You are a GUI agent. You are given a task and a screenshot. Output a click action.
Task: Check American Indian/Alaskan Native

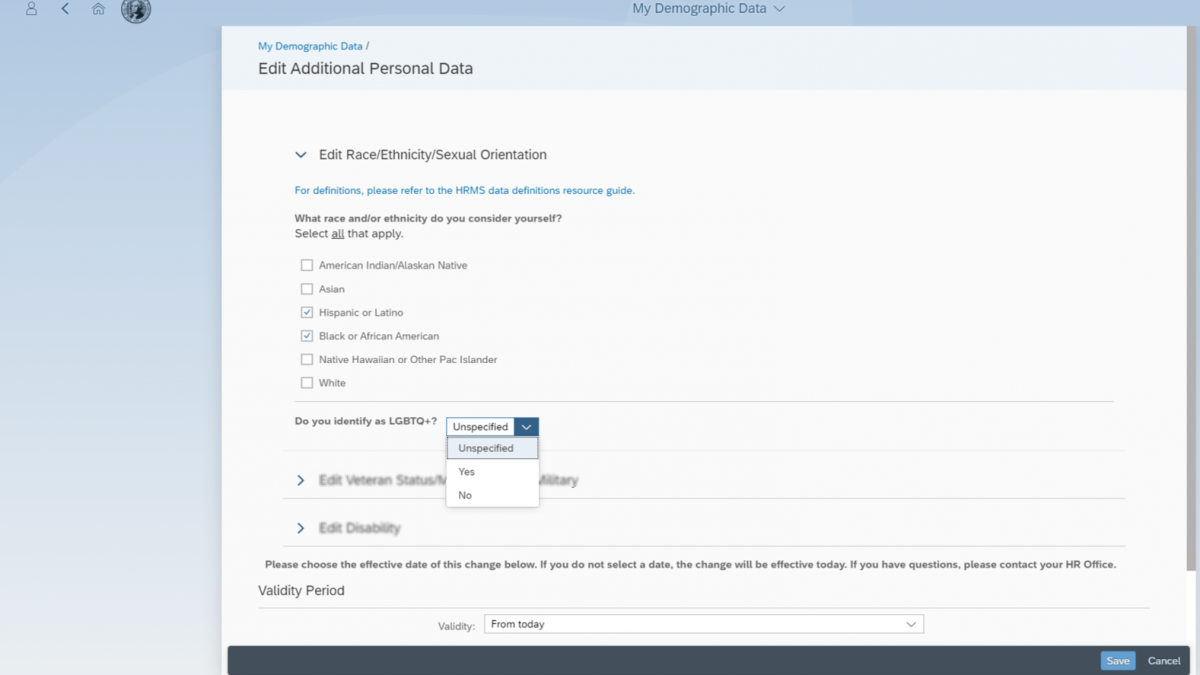point(307,265)
